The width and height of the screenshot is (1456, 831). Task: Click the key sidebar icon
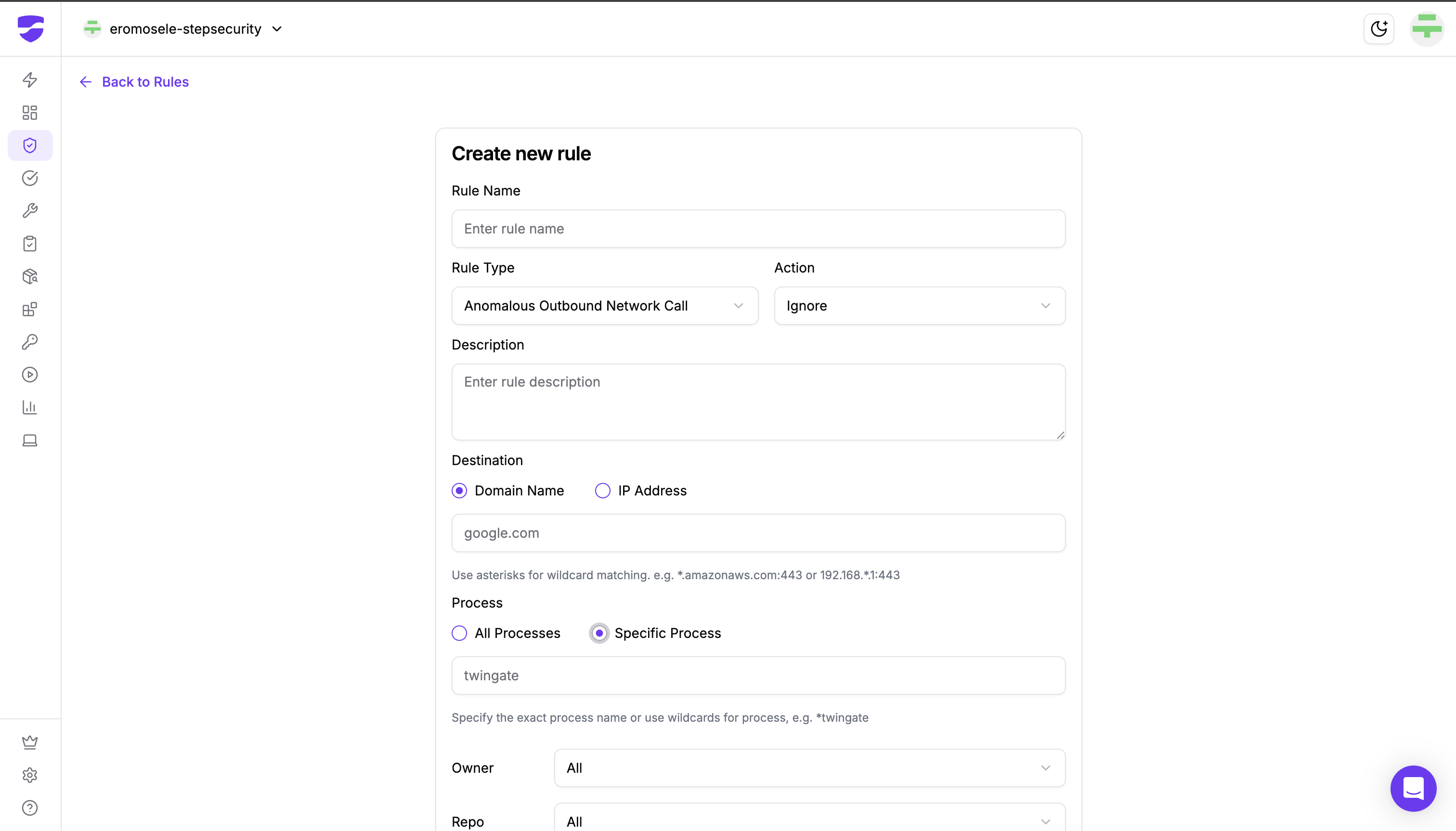click(x=30, y=342)
